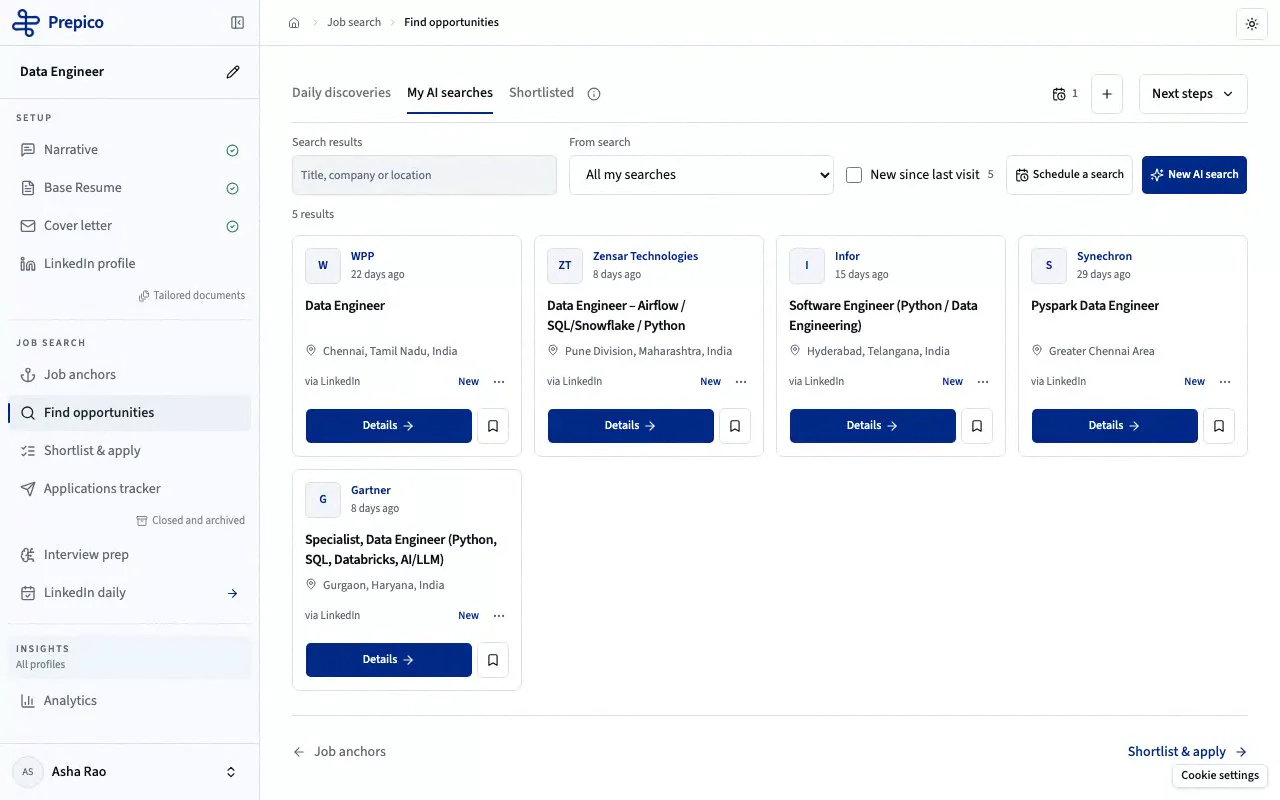1280x800 pixels.
Task: Expand the Next steps dropdown
Action: (1193, 94)
